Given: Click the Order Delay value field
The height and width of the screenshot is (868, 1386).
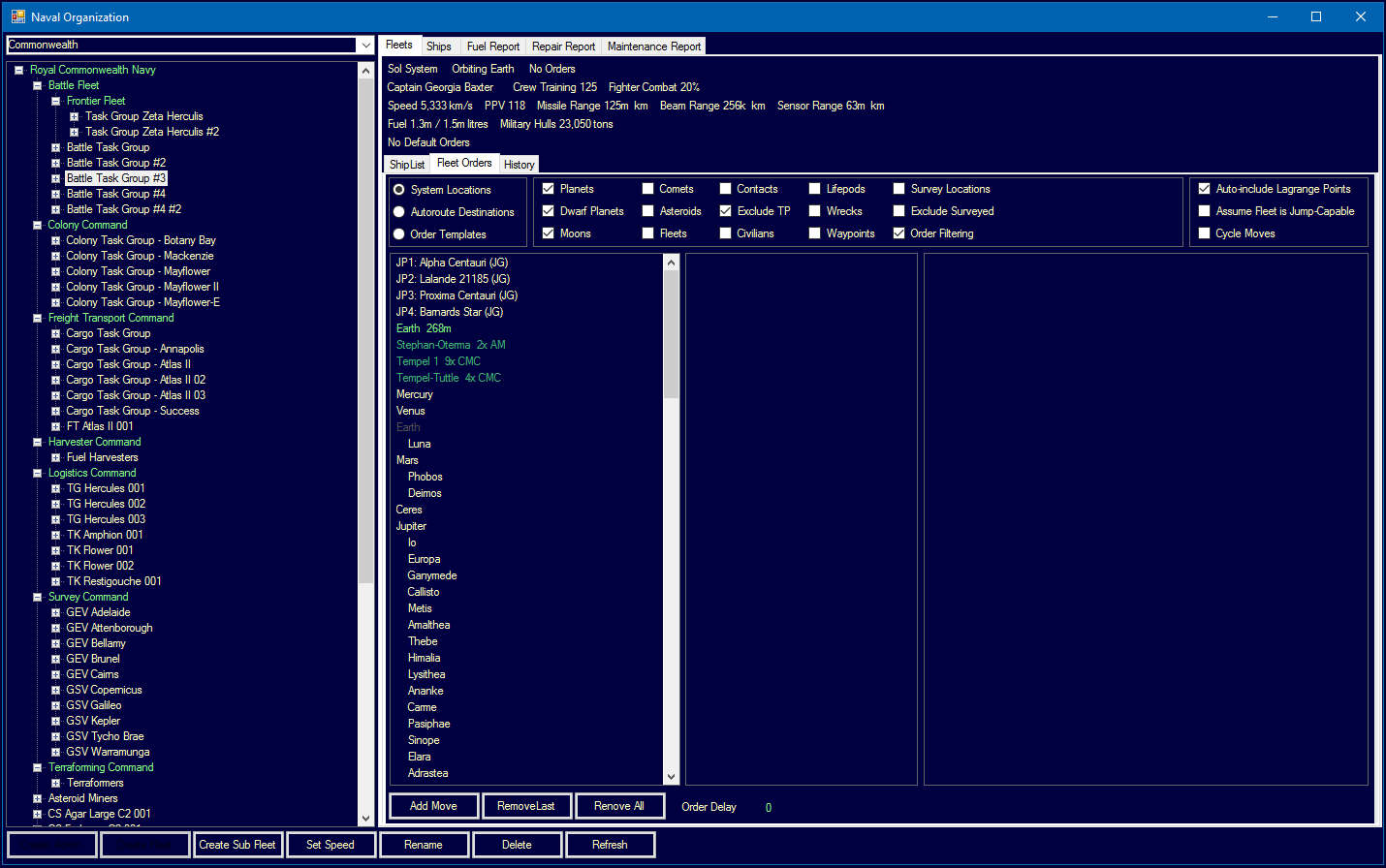Looking at the screenshot, I should [x=769, y=808].
